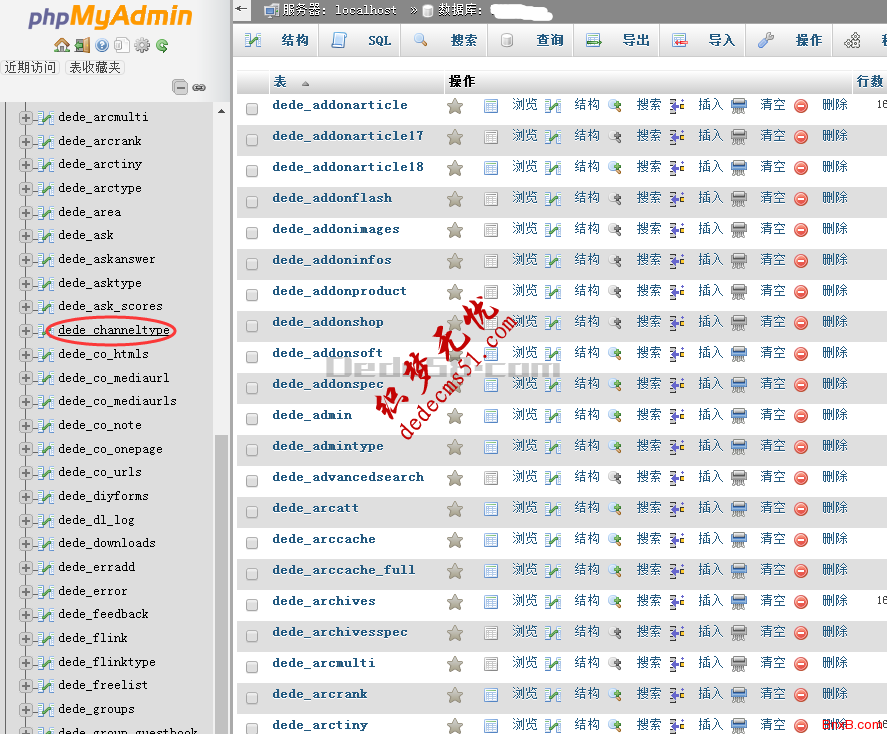Switch to the 查询 (Query) tab
Viewport: 887px width, 734px height.
(530, 40)
